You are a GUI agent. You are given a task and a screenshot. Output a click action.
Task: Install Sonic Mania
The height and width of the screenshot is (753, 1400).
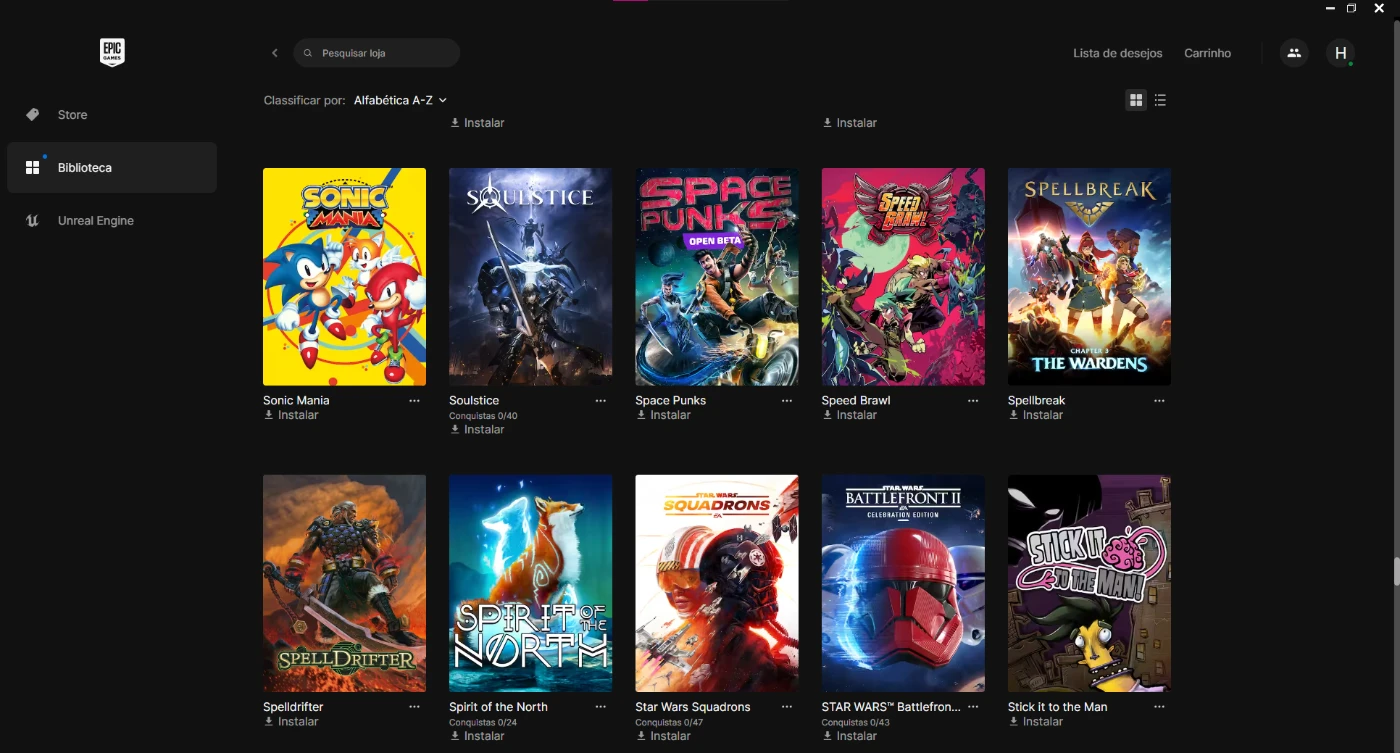point(291,415)
